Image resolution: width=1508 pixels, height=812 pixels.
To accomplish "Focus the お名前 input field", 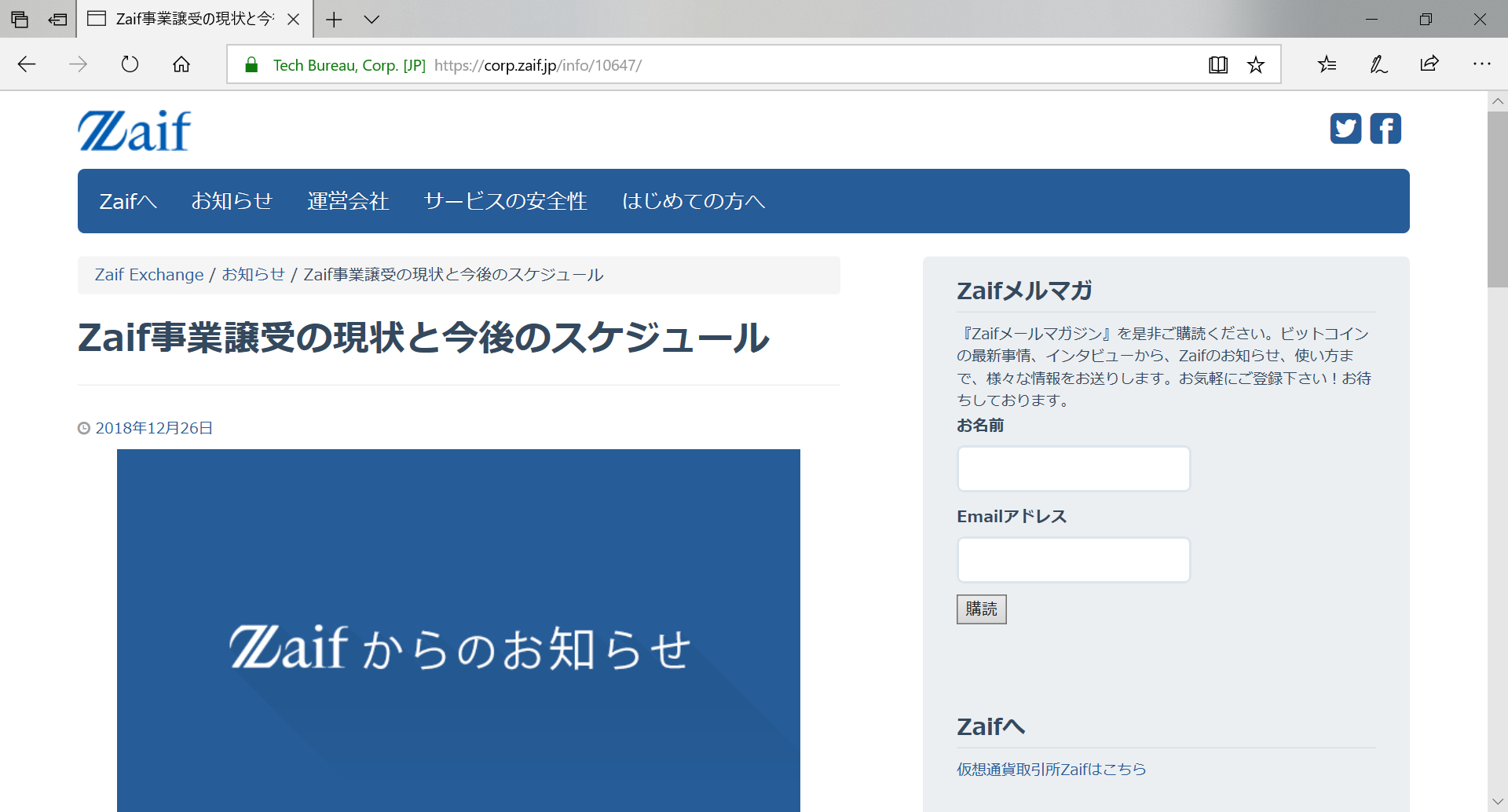I will pos(1074,469).
